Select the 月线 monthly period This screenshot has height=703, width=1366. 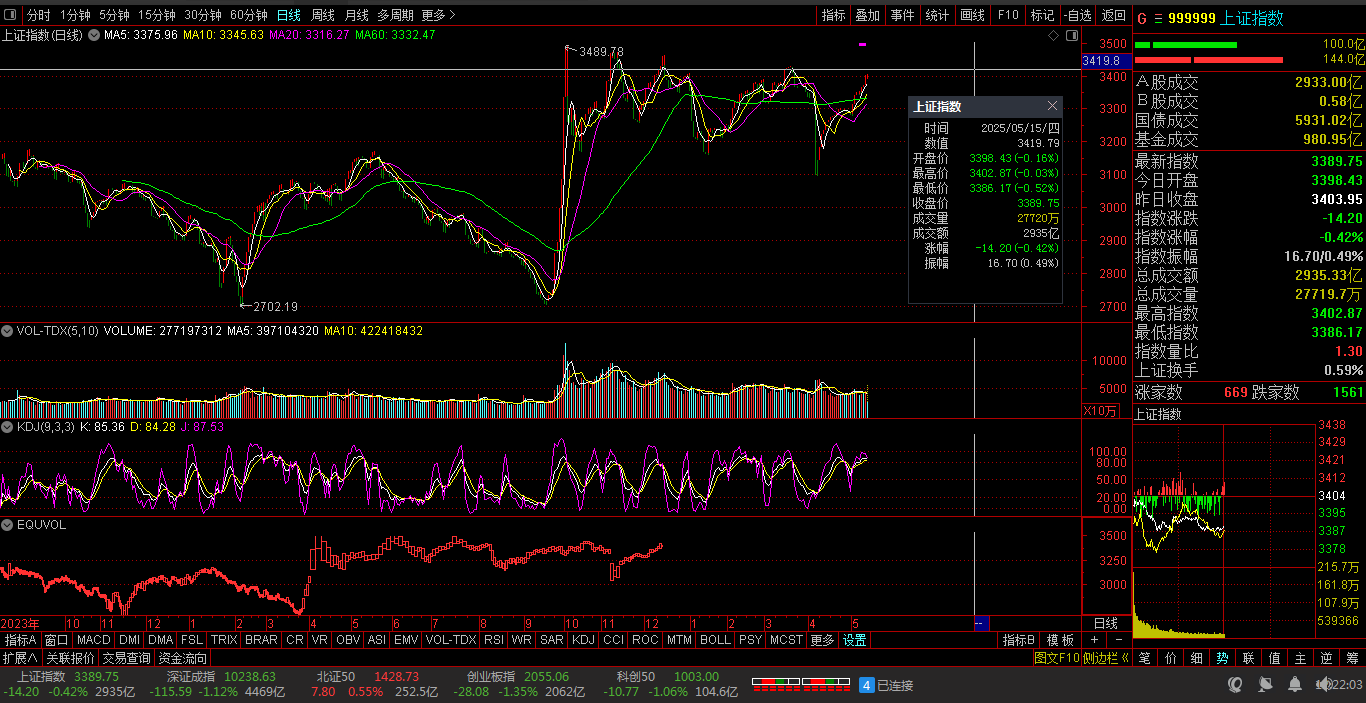pyautogui.click(x=357, y=15)
